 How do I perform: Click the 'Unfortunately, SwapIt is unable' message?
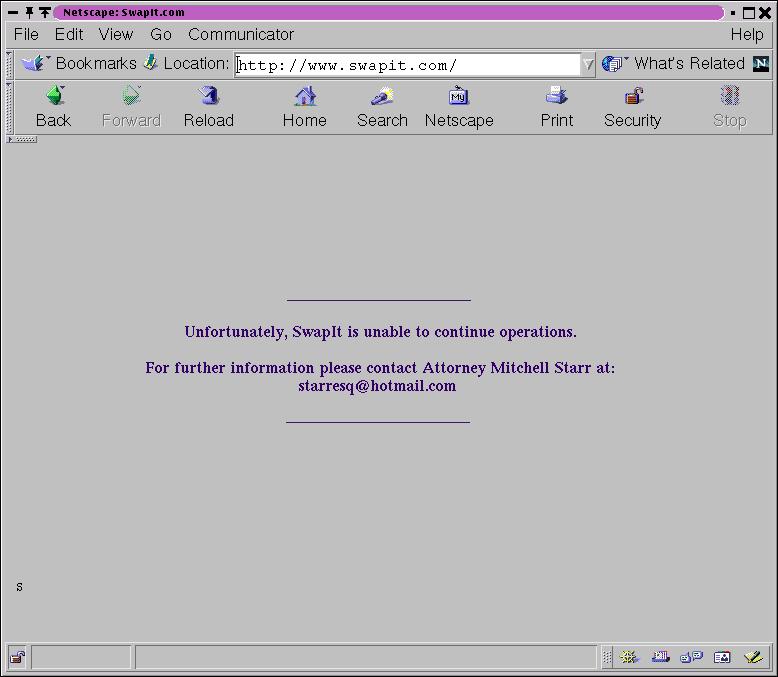pos(381,332)
